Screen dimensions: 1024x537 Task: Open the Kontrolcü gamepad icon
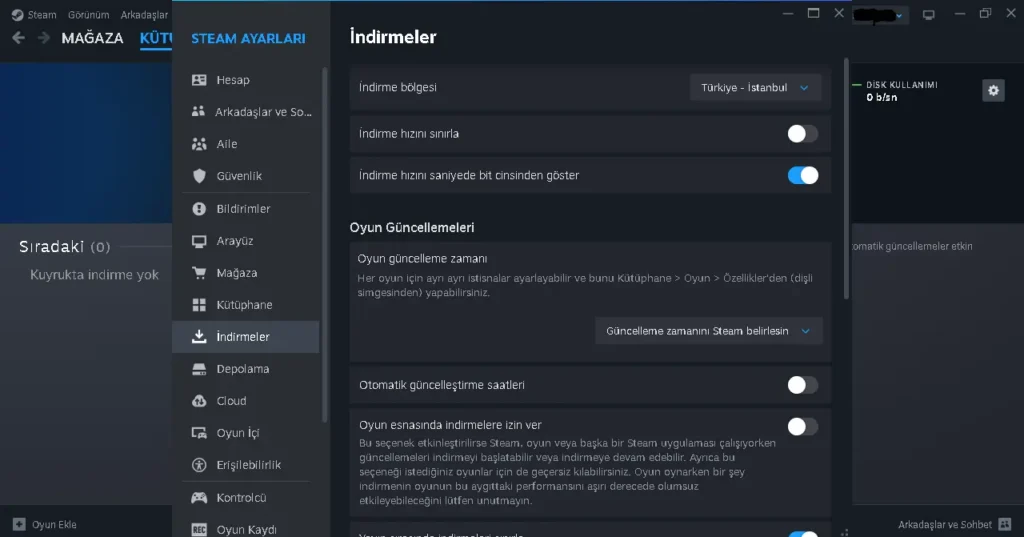point(199,498)
